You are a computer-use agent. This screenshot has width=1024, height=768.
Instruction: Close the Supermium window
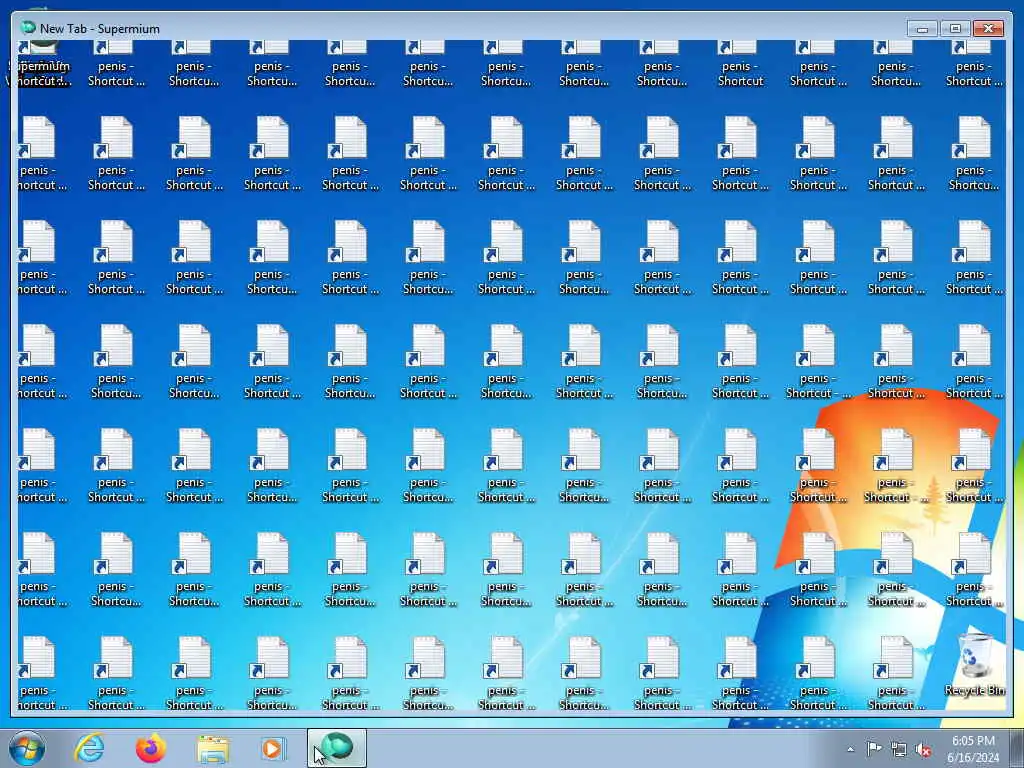coord(988,28)
